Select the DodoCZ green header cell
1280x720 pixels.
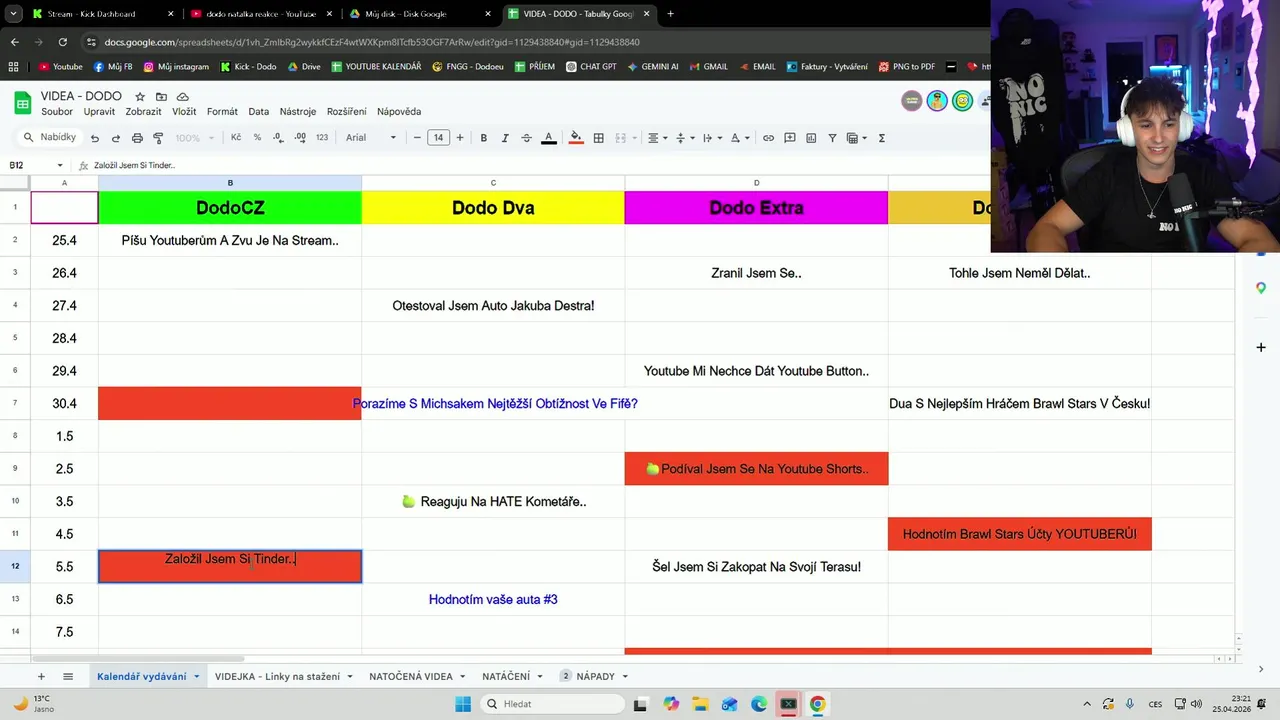point(230,208)
